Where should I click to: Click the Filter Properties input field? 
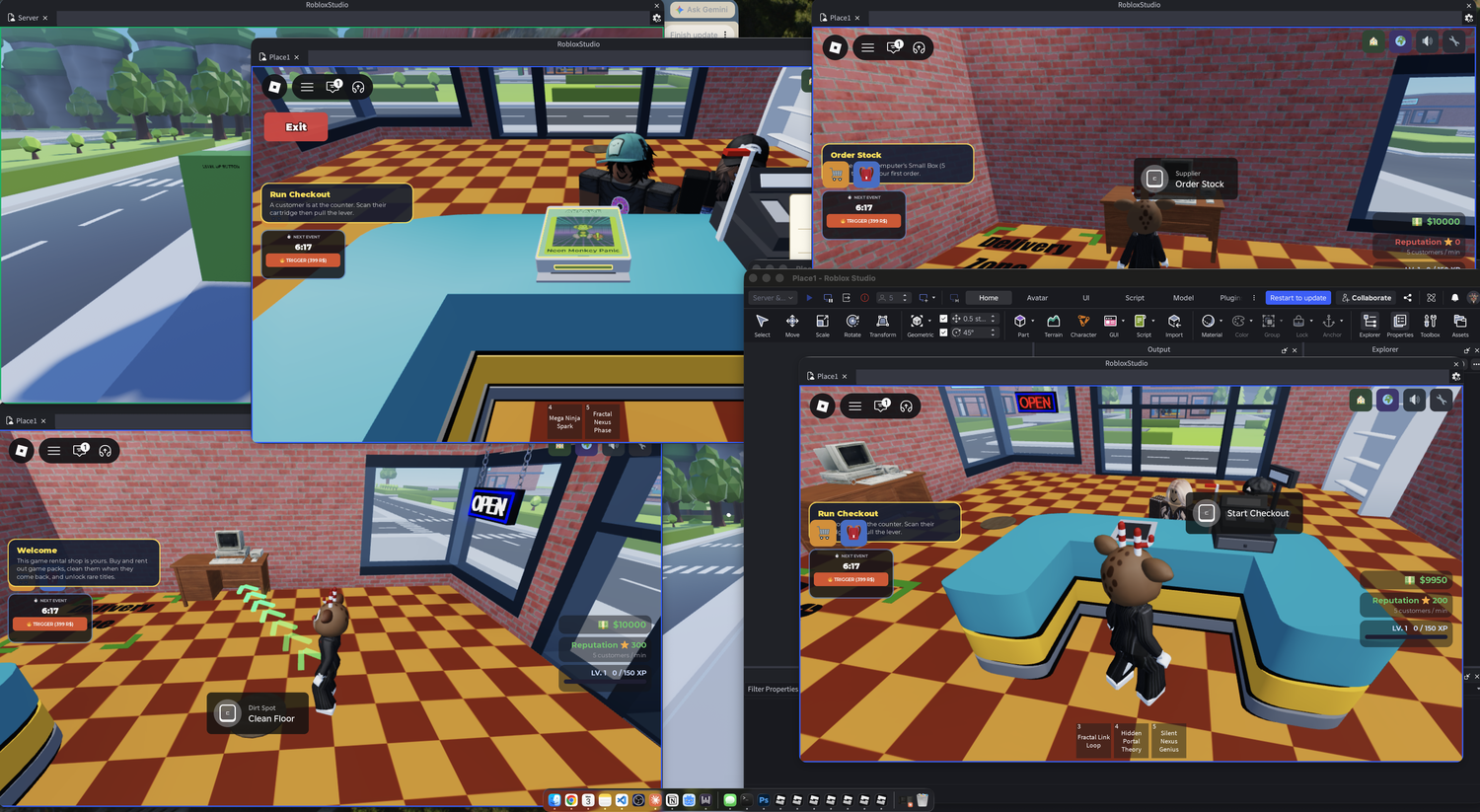773,689
